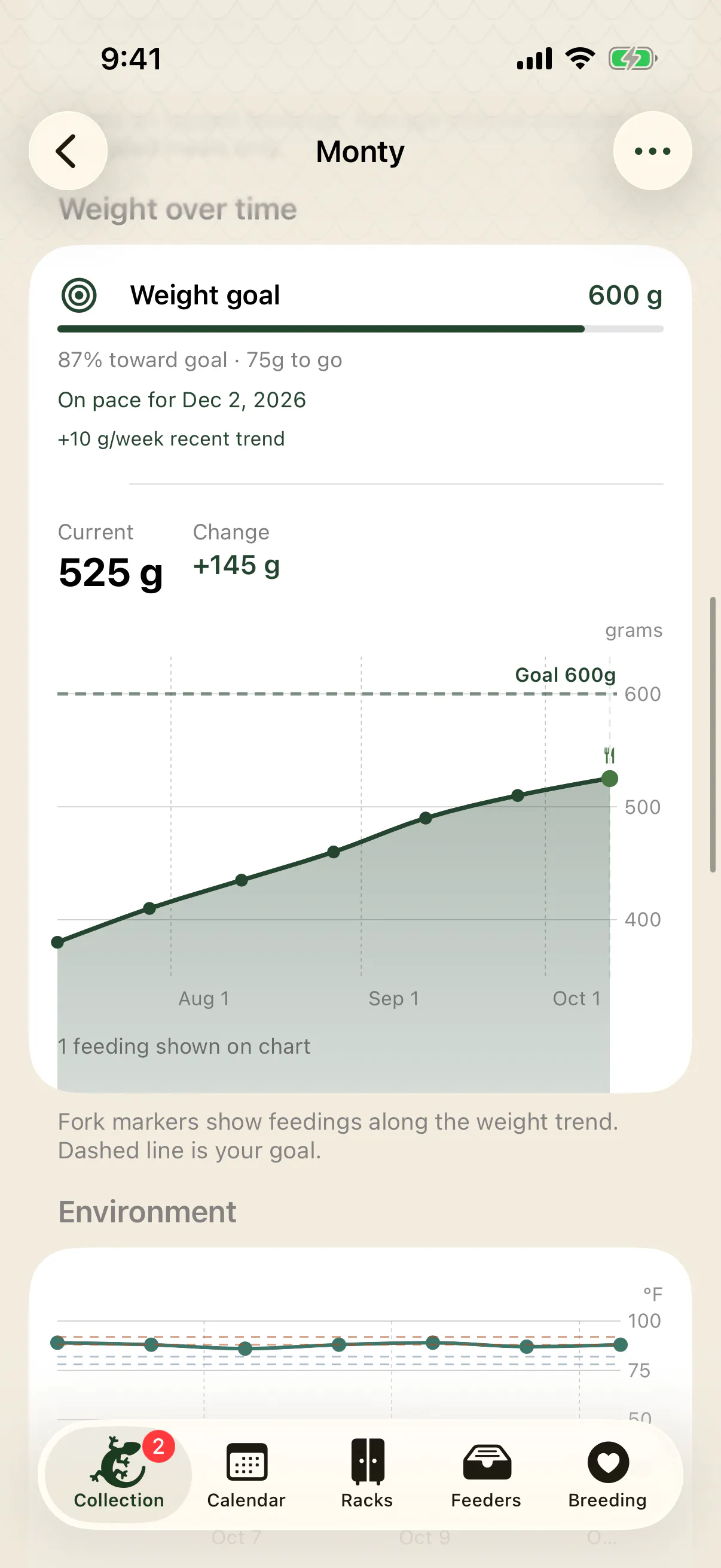Open the three-dot more options menu
Screen dimensions: 721x1568
[652, 150]
